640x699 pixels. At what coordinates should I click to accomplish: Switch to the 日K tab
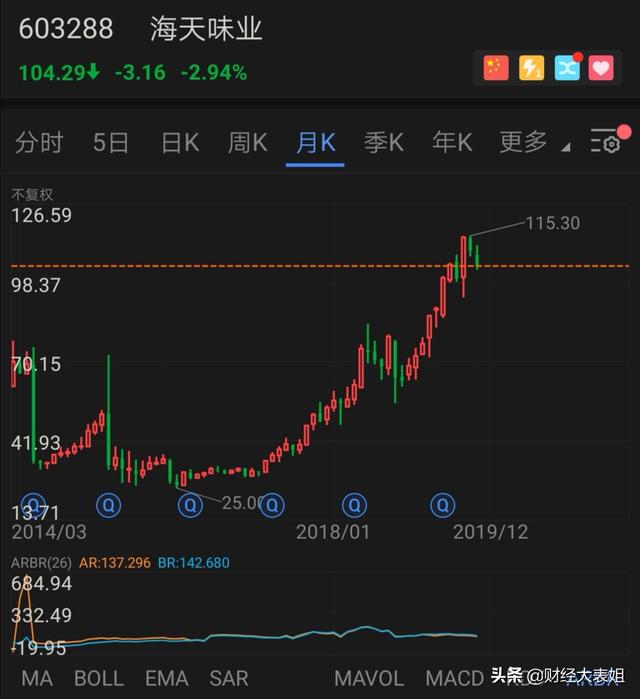[x=180, y=143]
